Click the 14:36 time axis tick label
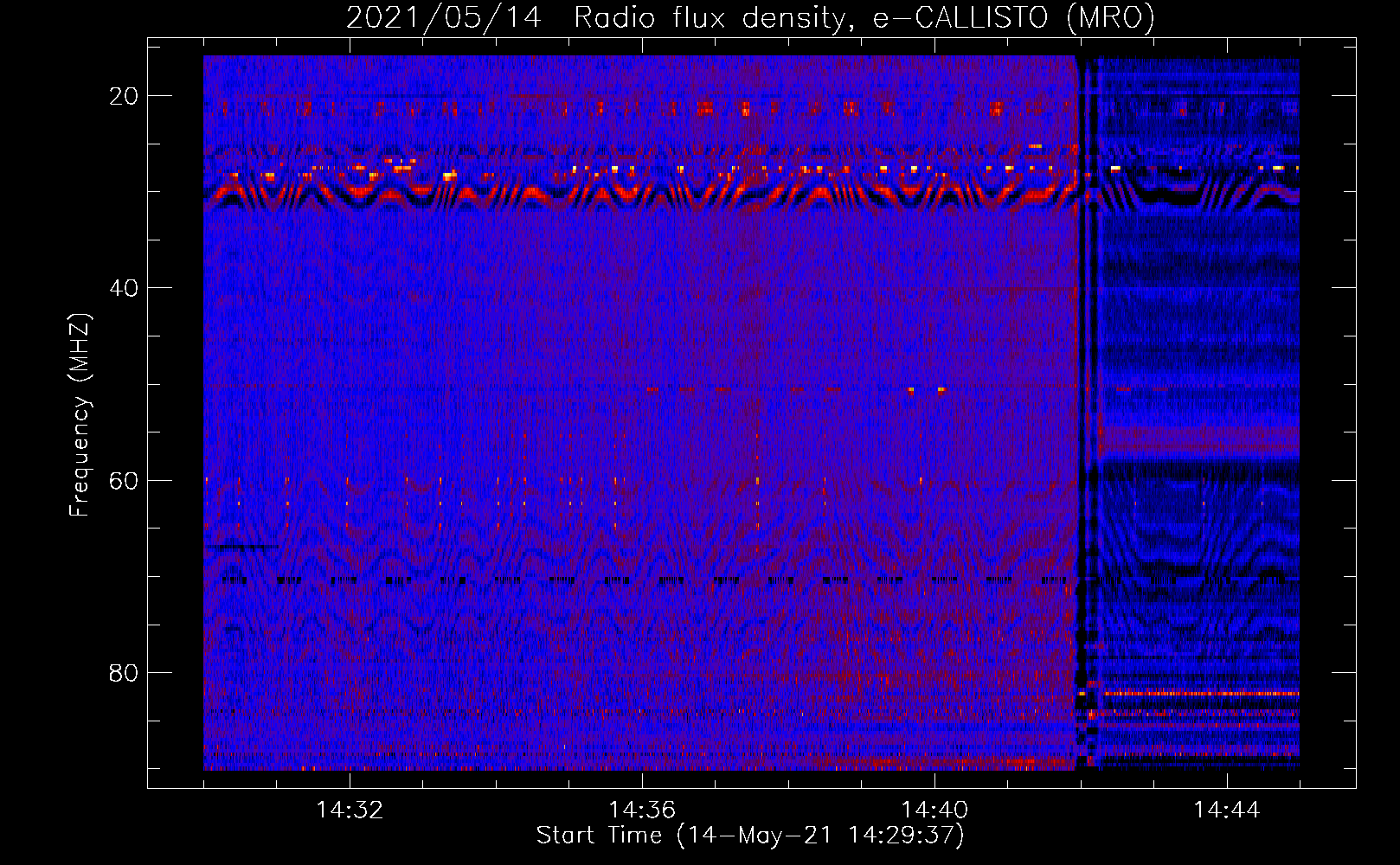The width and height of the screenshot is (1400, 865). pos(642,811)
